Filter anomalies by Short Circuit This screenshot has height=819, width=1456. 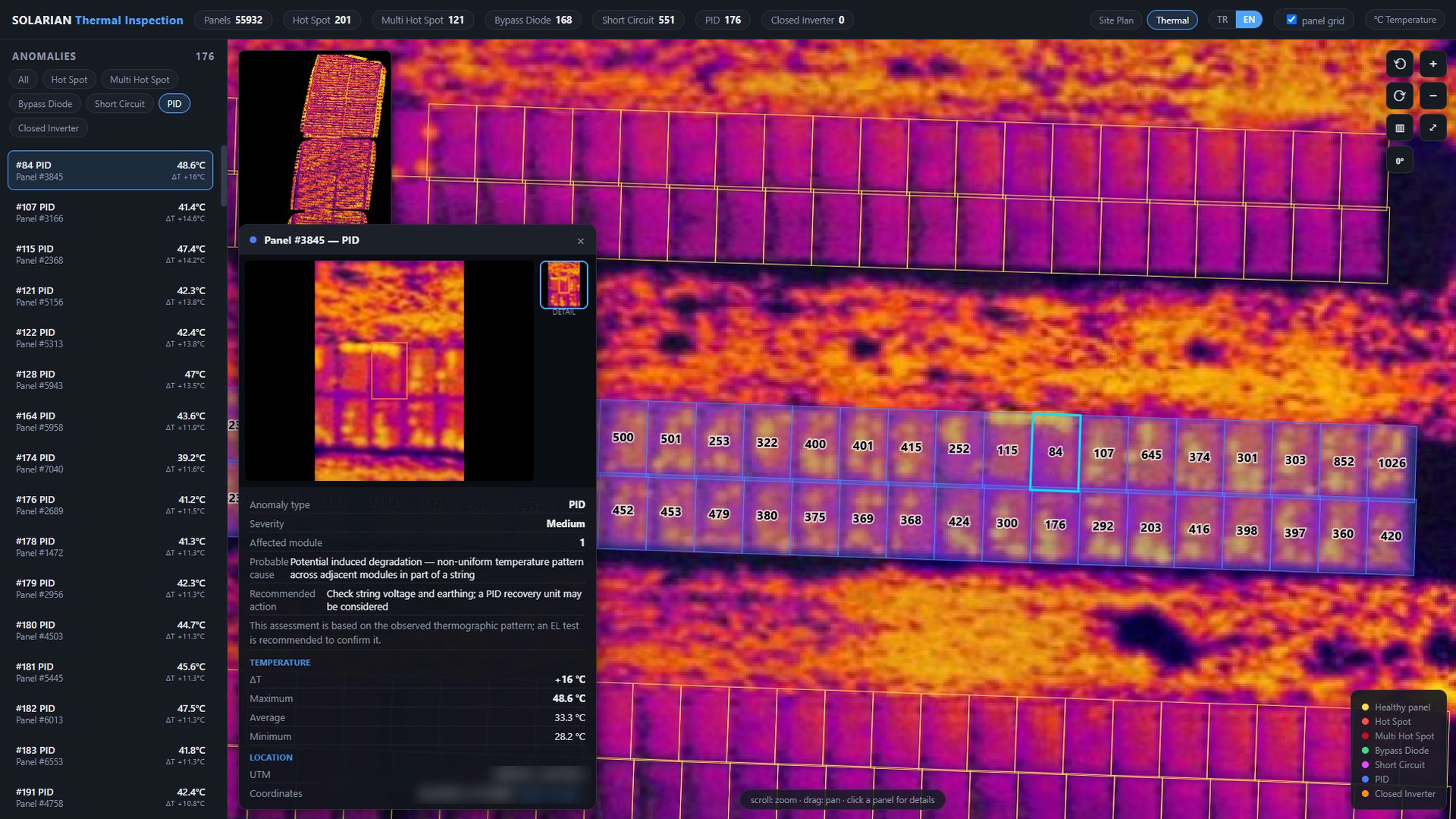pyautogui.click(x=120, y=104)
